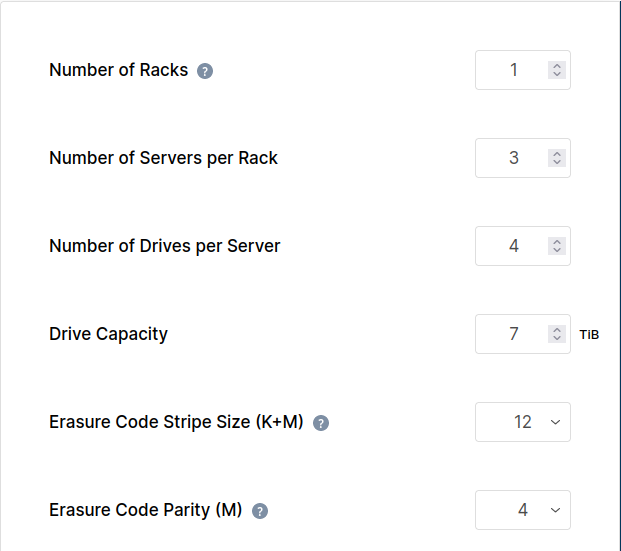The image size is (621, 551).
Task: Open the Erasure Code Stripe Size dropdown
Action: click(523, 422)
